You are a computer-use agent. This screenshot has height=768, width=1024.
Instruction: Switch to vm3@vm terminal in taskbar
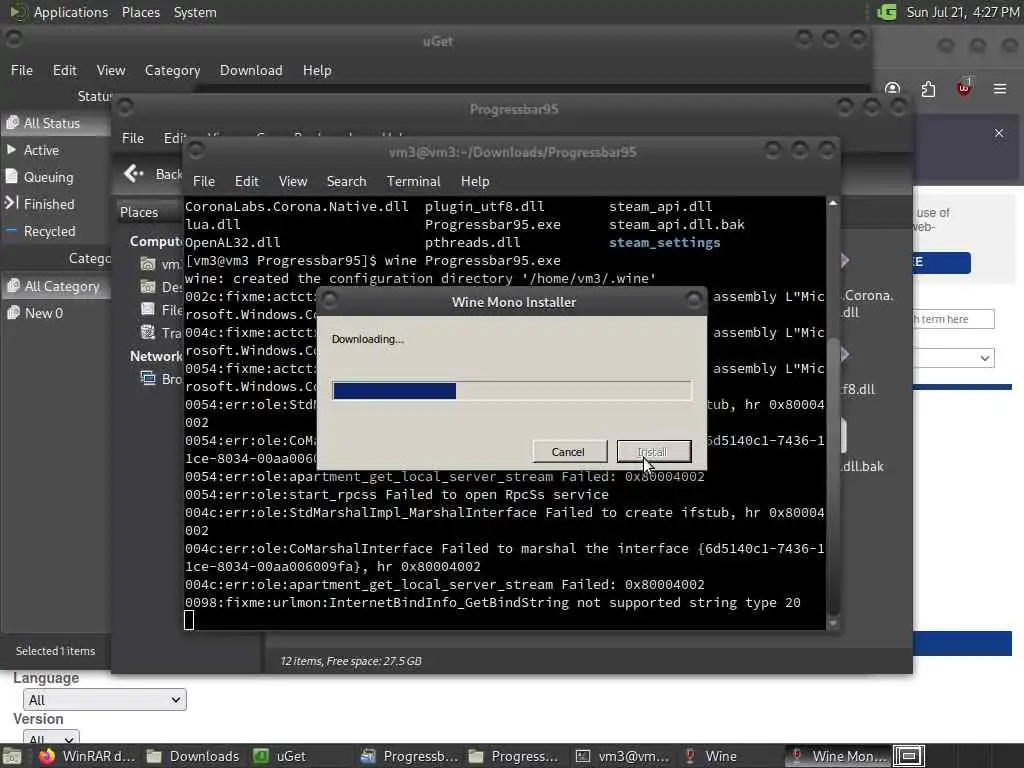(622, 756)
